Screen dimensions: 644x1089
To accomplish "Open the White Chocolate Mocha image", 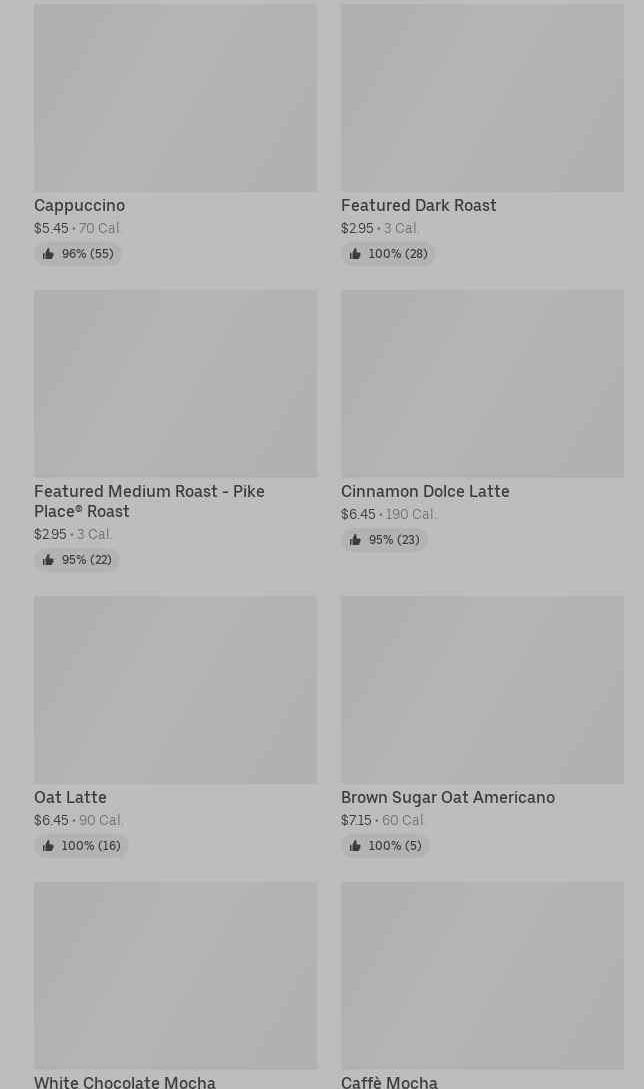I will tap(175, 975).
